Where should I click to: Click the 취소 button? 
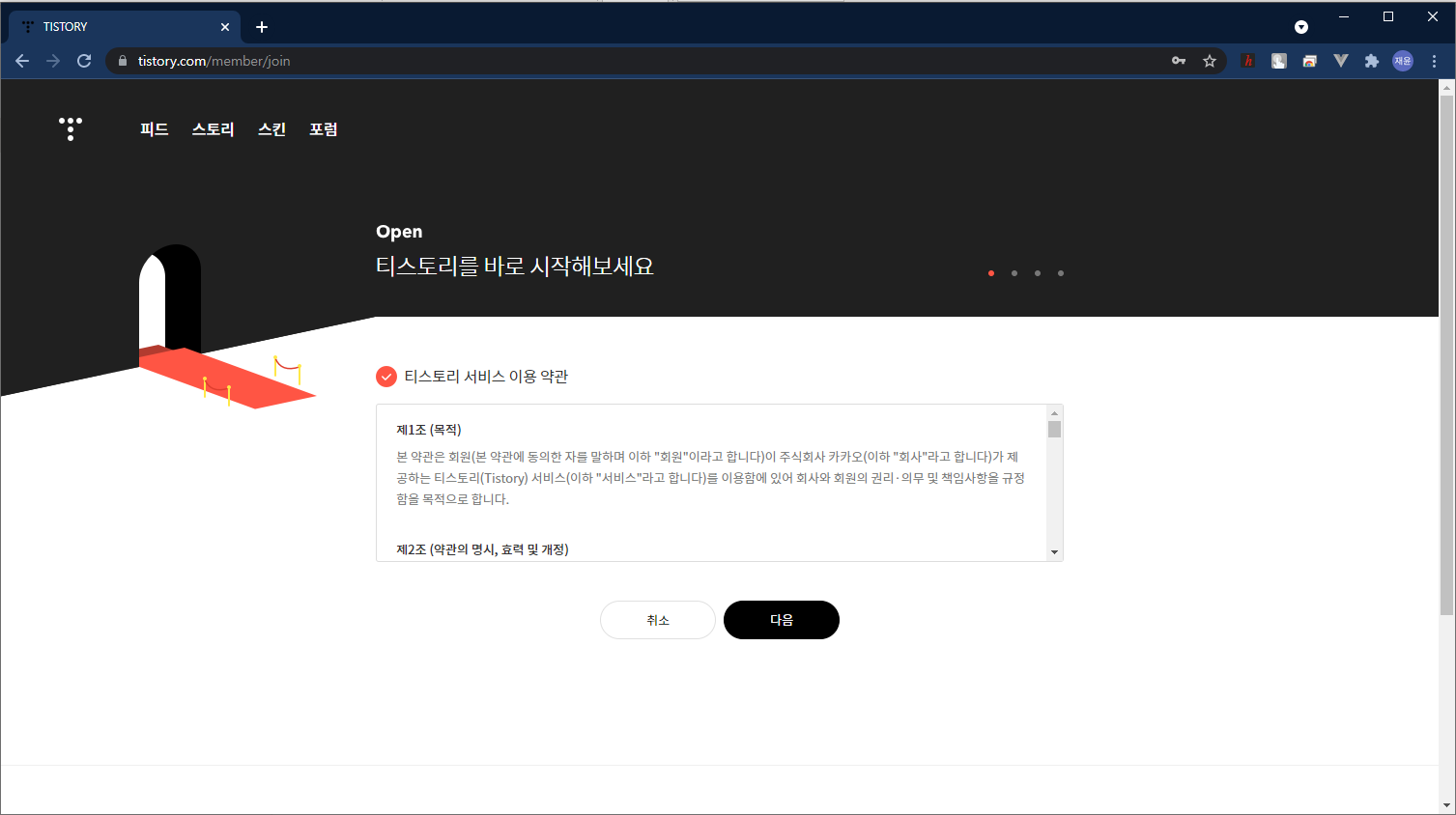(x=658, y=620)
